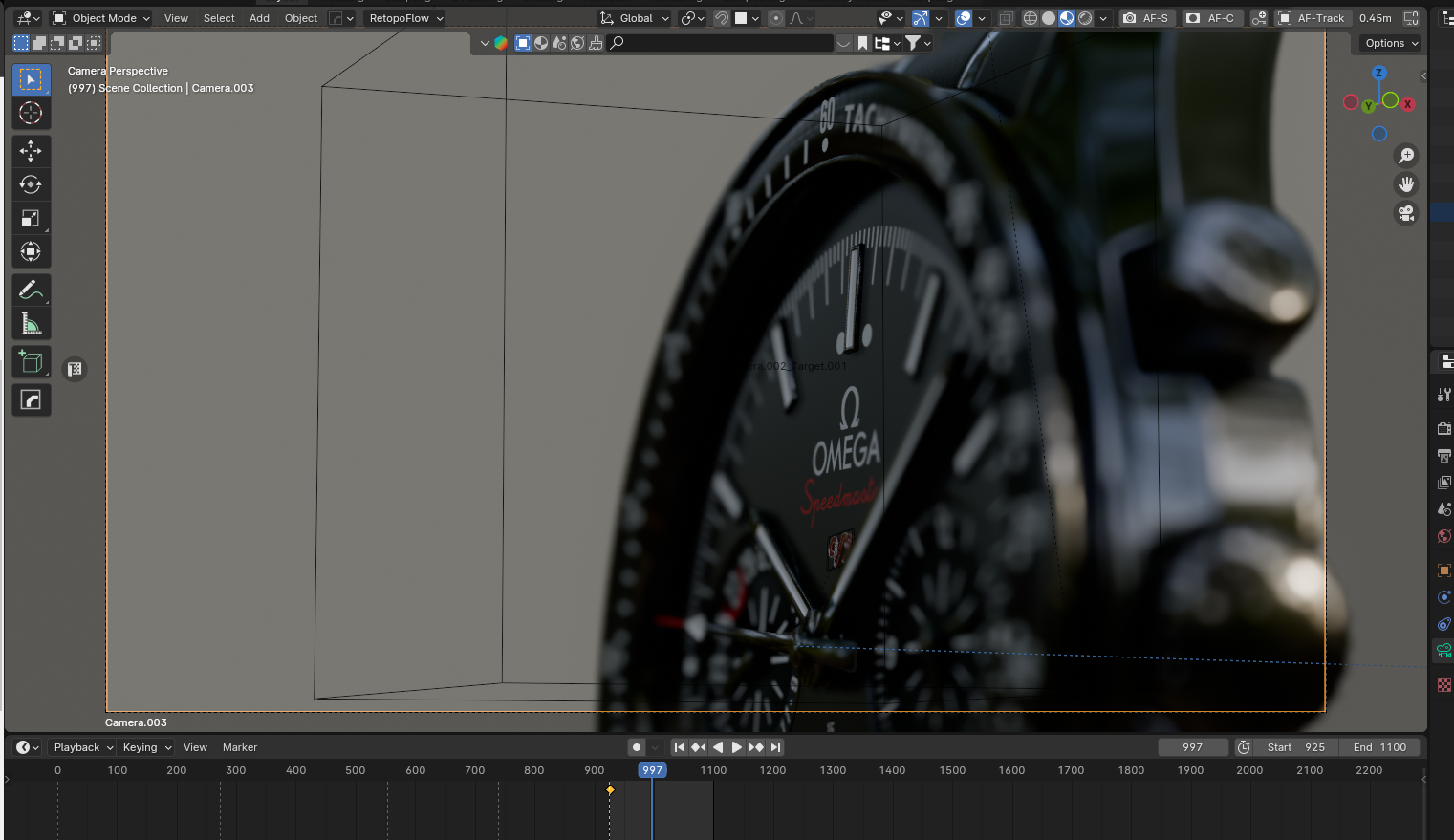Viewport: 1454px width, 840px height.
Task: Switch to wireframe viewport shading
Action: pos(1031,18)
